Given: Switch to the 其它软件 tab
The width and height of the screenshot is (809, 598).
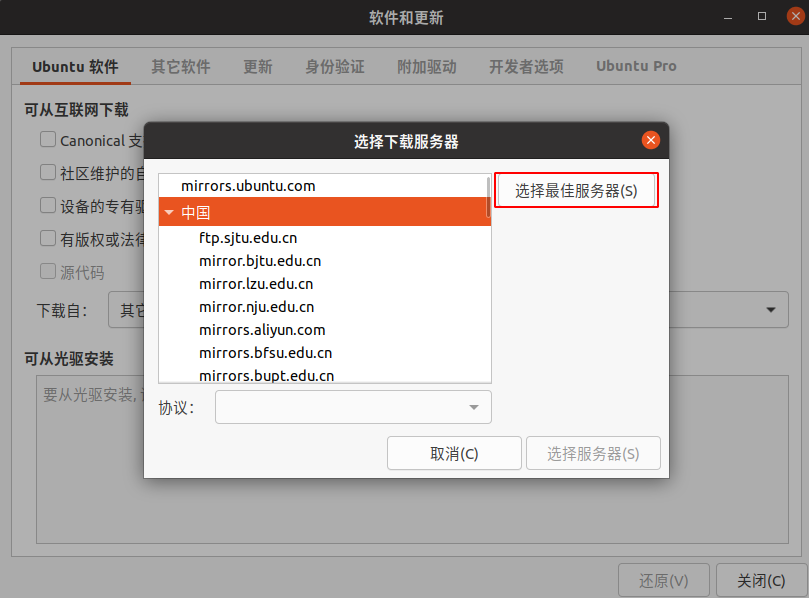Looking at the screenshot, I should click(180, 67).
